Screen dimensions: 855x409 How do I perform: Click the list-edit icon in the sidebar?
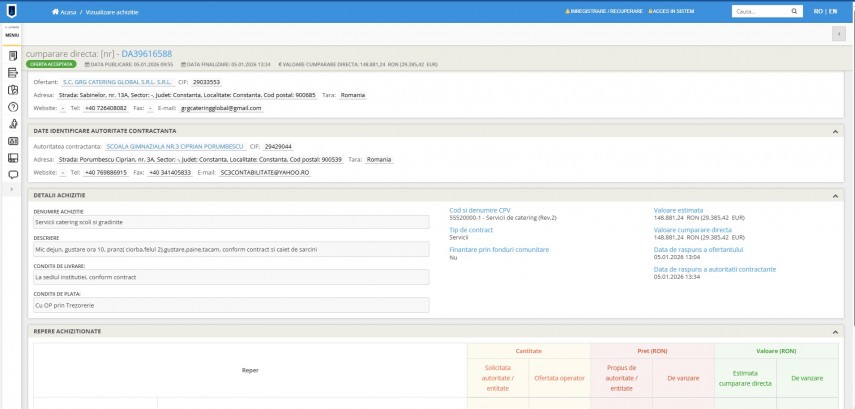(x=13, y=72)
